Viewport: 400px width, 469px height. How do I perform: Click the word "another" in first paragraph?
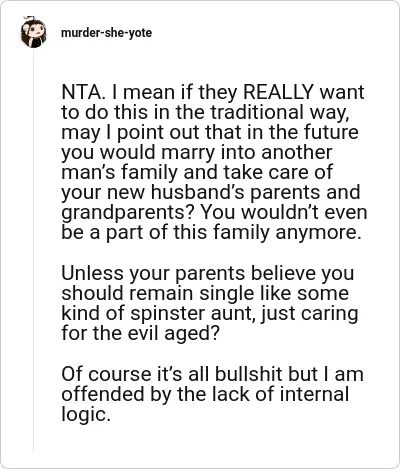(x=297, y=152)
